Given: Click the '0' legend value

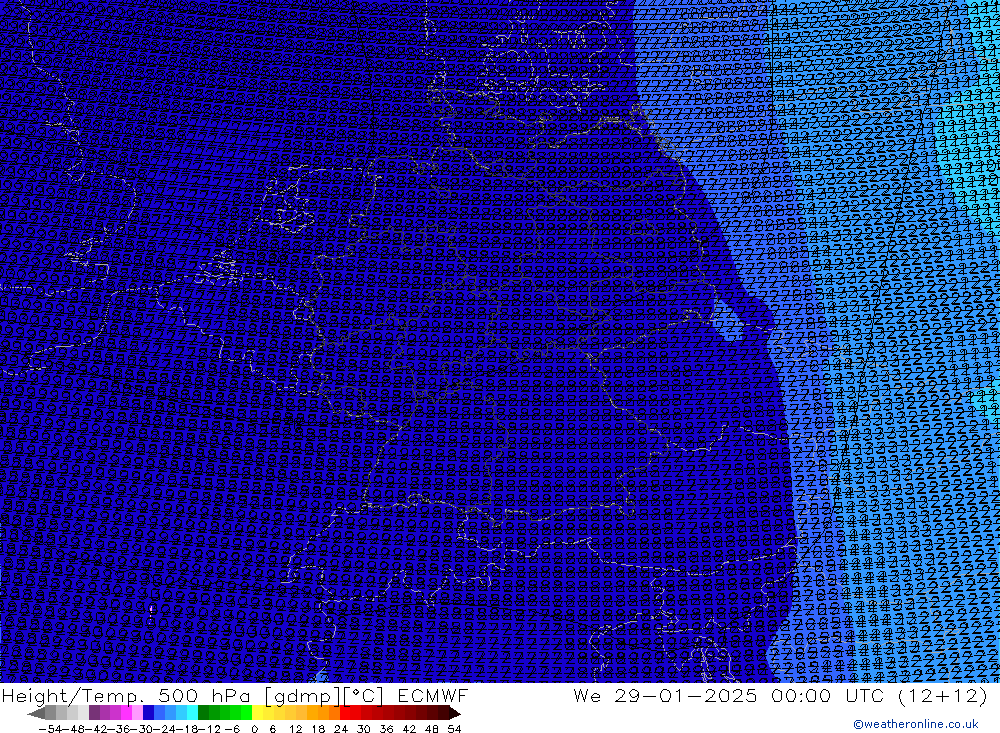Looking at the screenshot, I should click(x=254, y=729).
